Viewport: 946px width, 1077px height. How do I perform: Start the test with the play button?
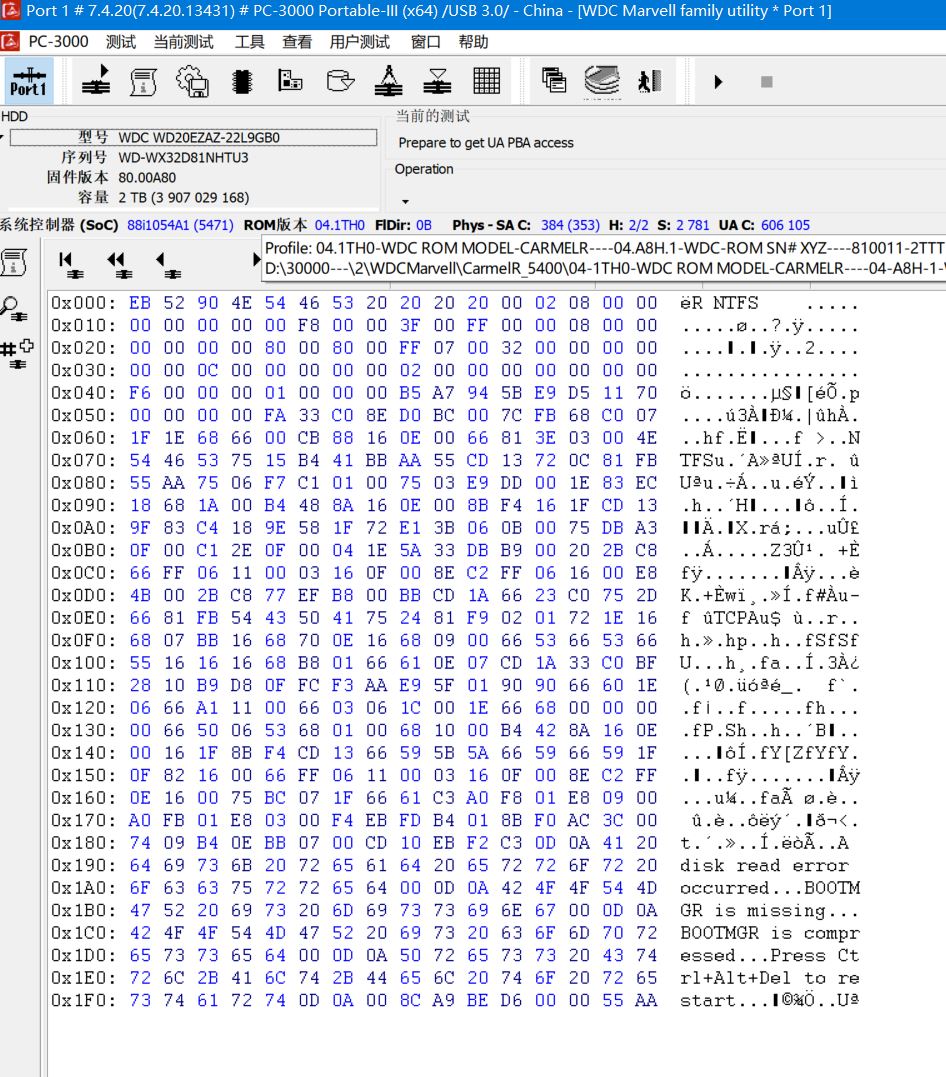click(719, 82)
